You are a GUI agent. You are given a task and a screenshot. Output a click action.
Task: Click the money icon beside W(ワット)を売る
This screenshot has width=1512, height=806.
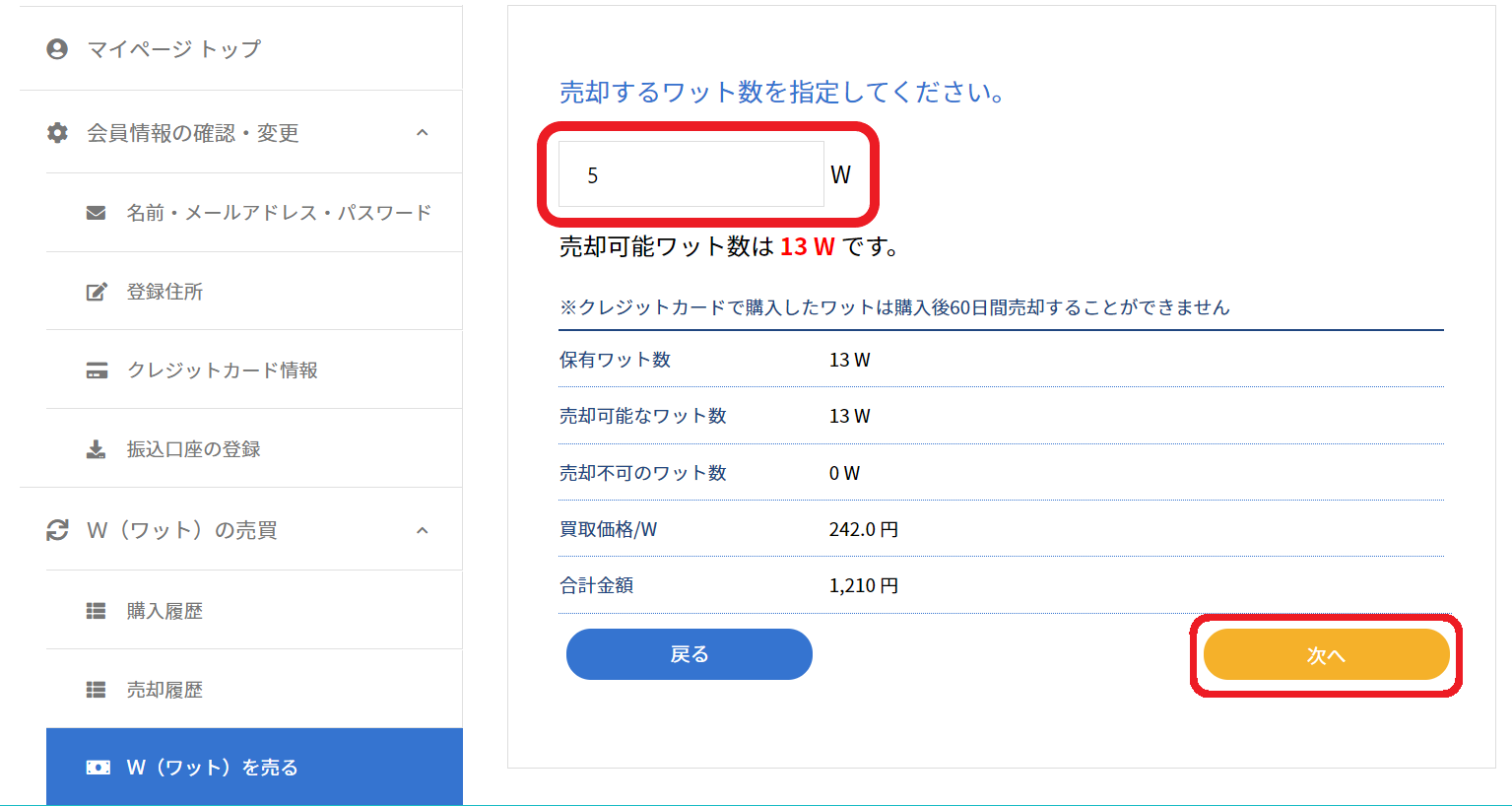click(x=98, y=768)
